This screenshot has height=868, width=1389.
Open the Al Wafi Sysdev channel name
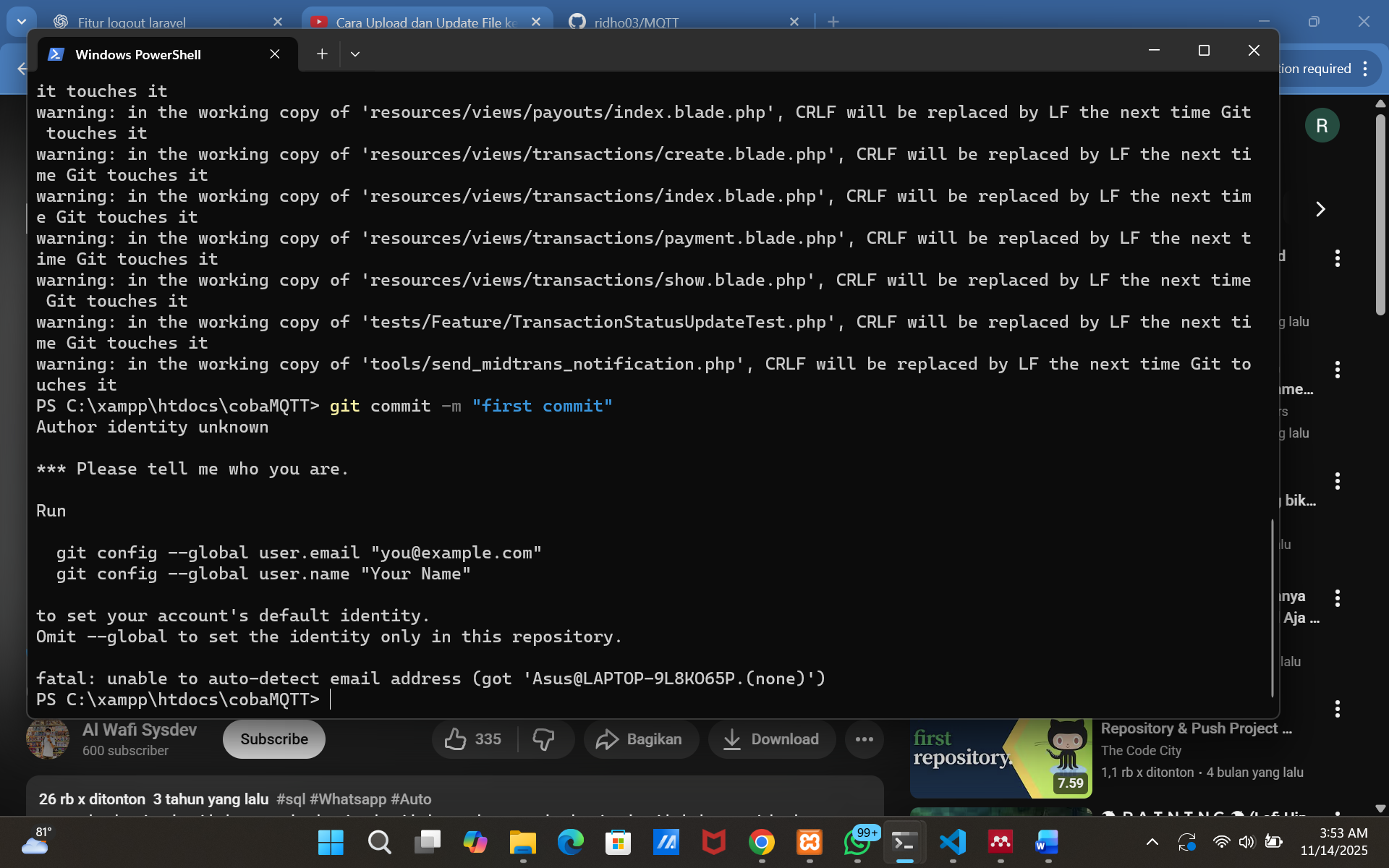pos(140,730)
